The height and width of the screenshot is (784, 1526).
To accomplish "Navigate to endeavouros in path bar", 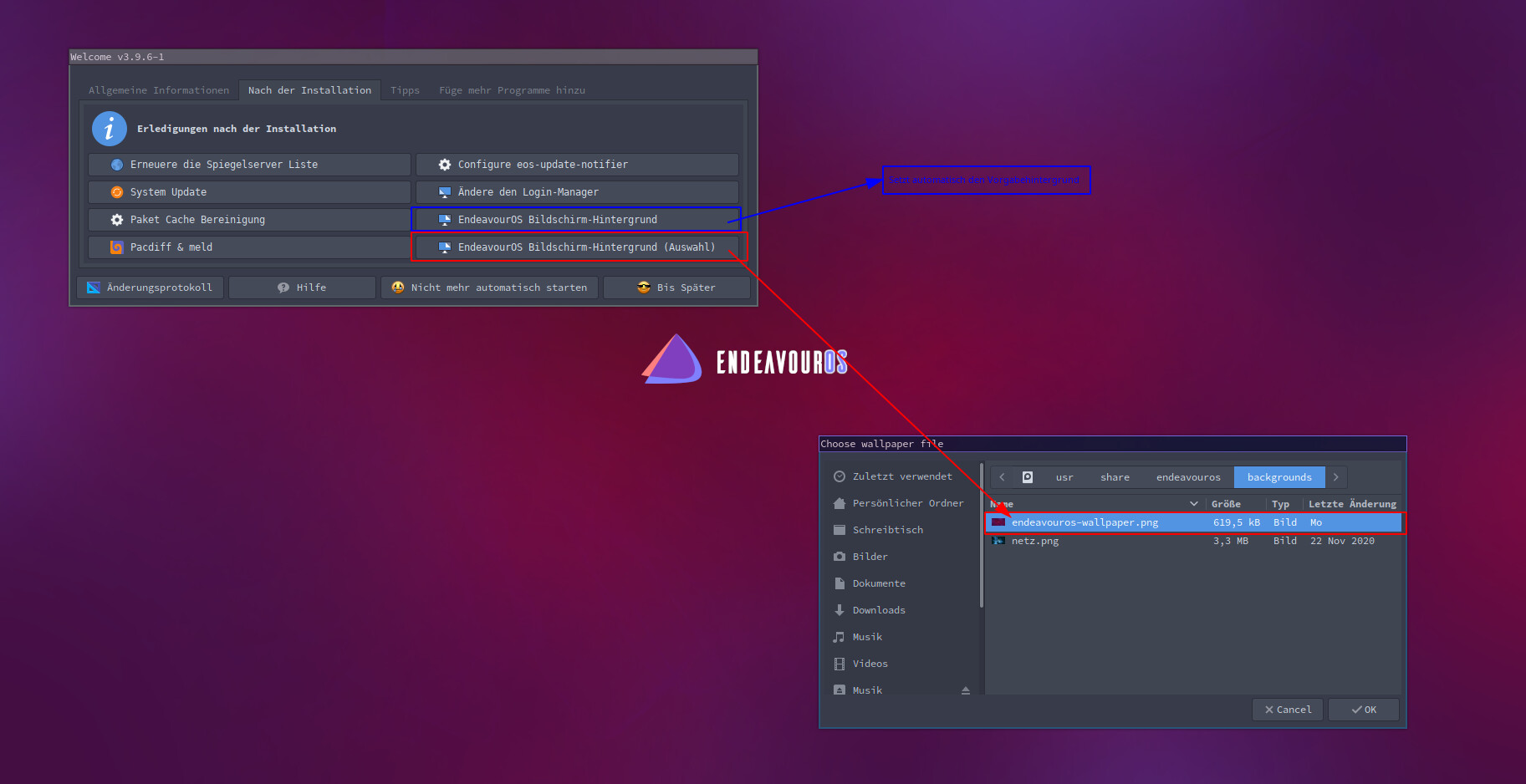I will click(1188, 477).
